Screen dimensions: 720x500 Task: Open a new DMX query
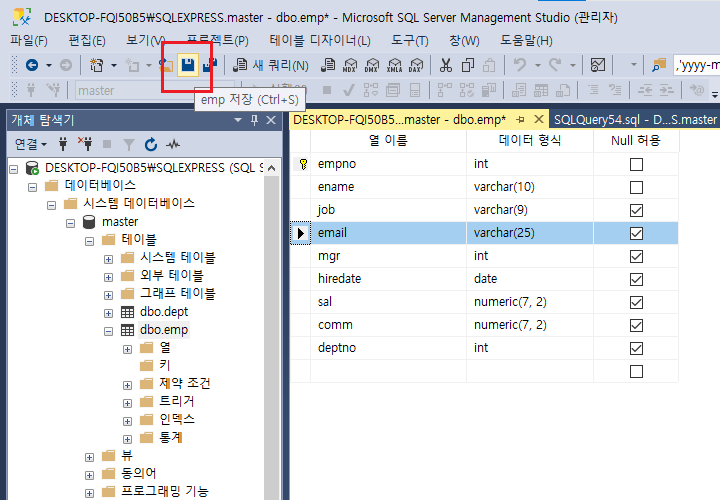372,65
